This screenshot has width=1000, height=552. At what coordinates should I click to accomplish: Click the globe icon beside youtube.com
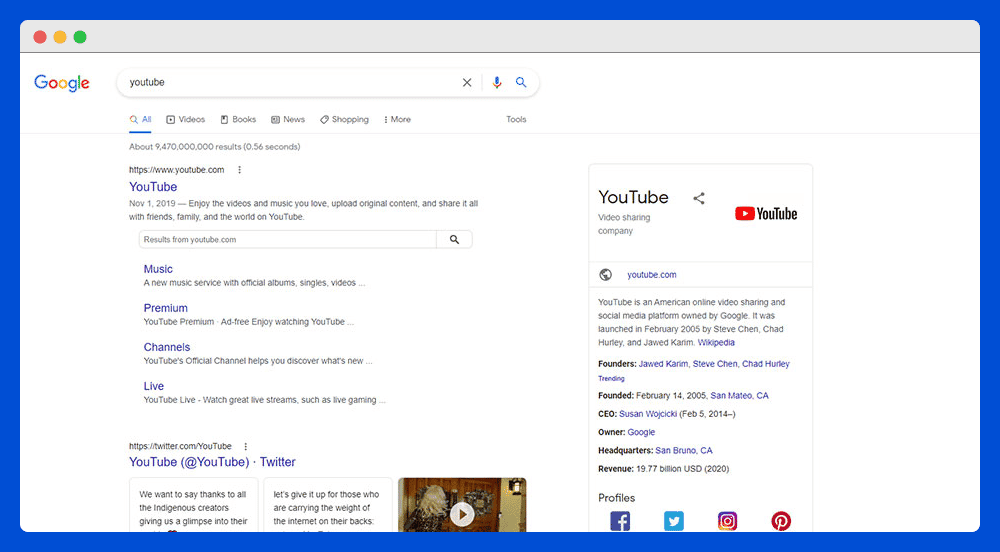[x=605, y=275]
